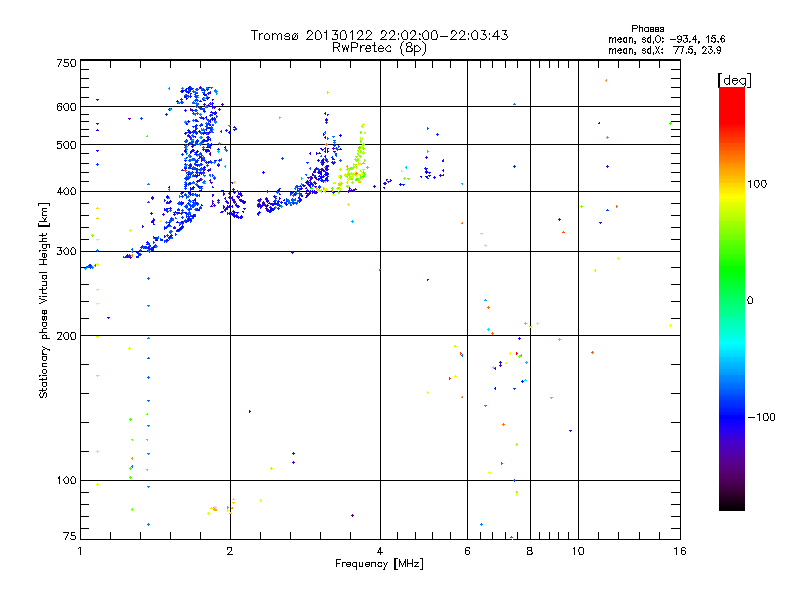Click the y-axis label '200'
800x600 pixels.
(x=66, y=336)
